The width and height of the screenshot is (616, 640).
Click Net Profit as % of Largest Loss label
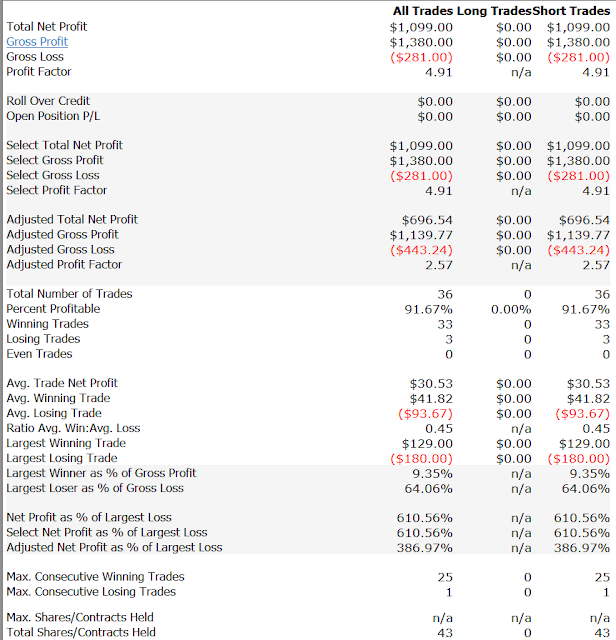tap(89, 518)
